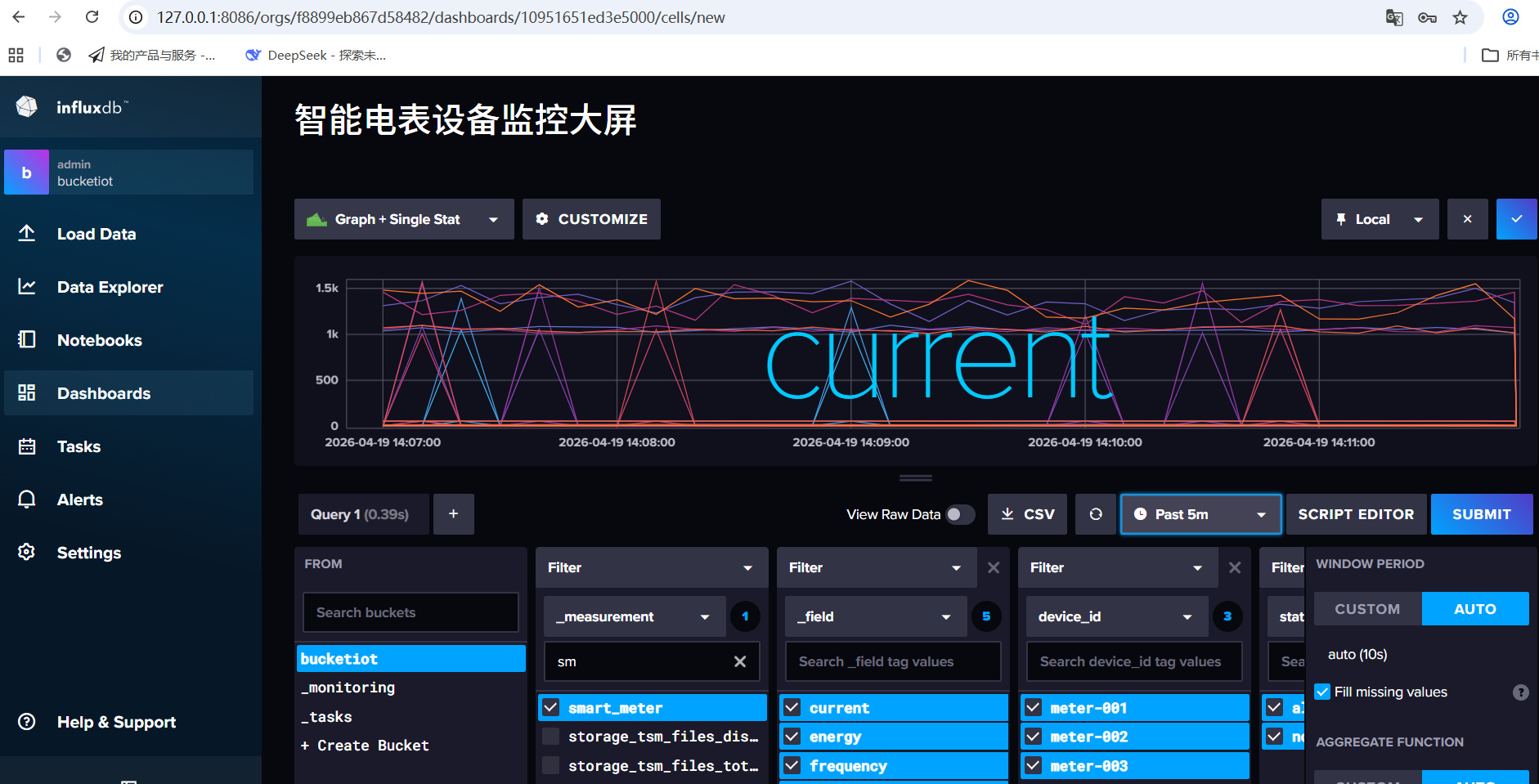Screen dimensions: 1539x784
Task: Save the cell with blue checkmark
Action: (1517, 219)
